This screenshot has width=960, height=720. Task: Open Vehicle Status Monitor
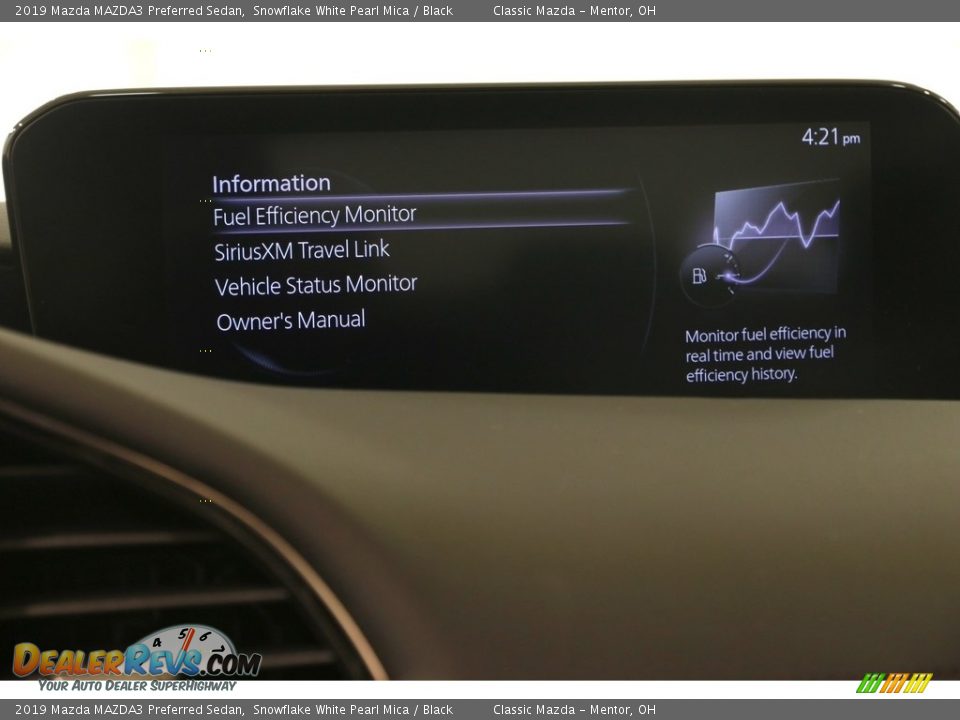tap(315, 285)
